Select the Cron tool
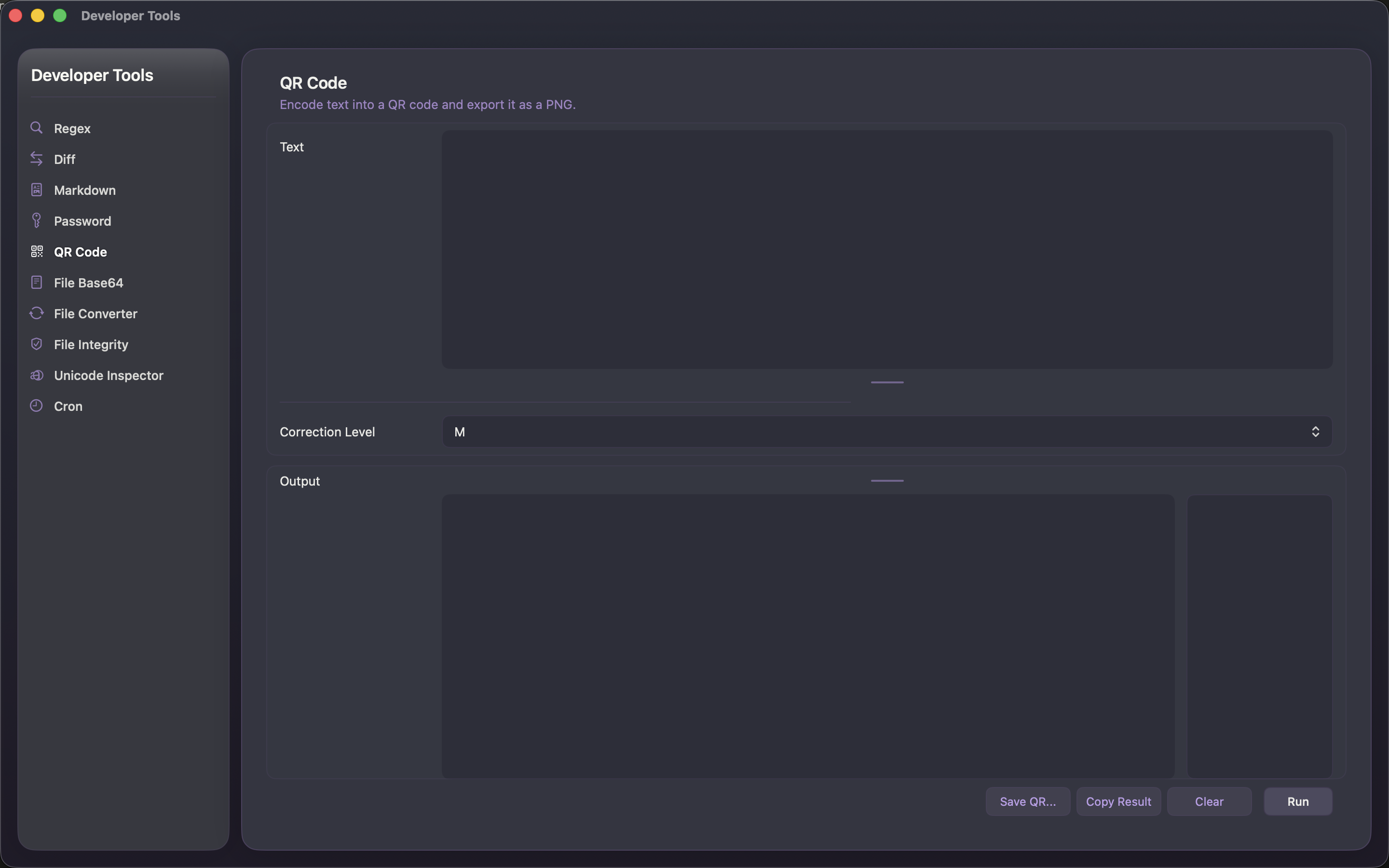Screen dimensions: 1389x868 pos(123,407)
